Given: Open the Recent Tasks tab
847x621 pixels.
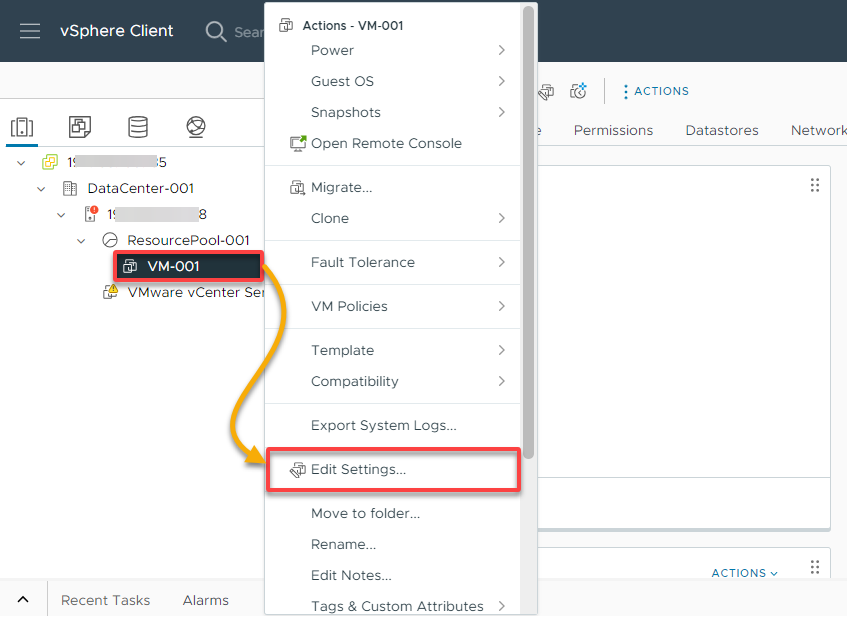Looking at the screenshot, I should (x=105, y=600).
